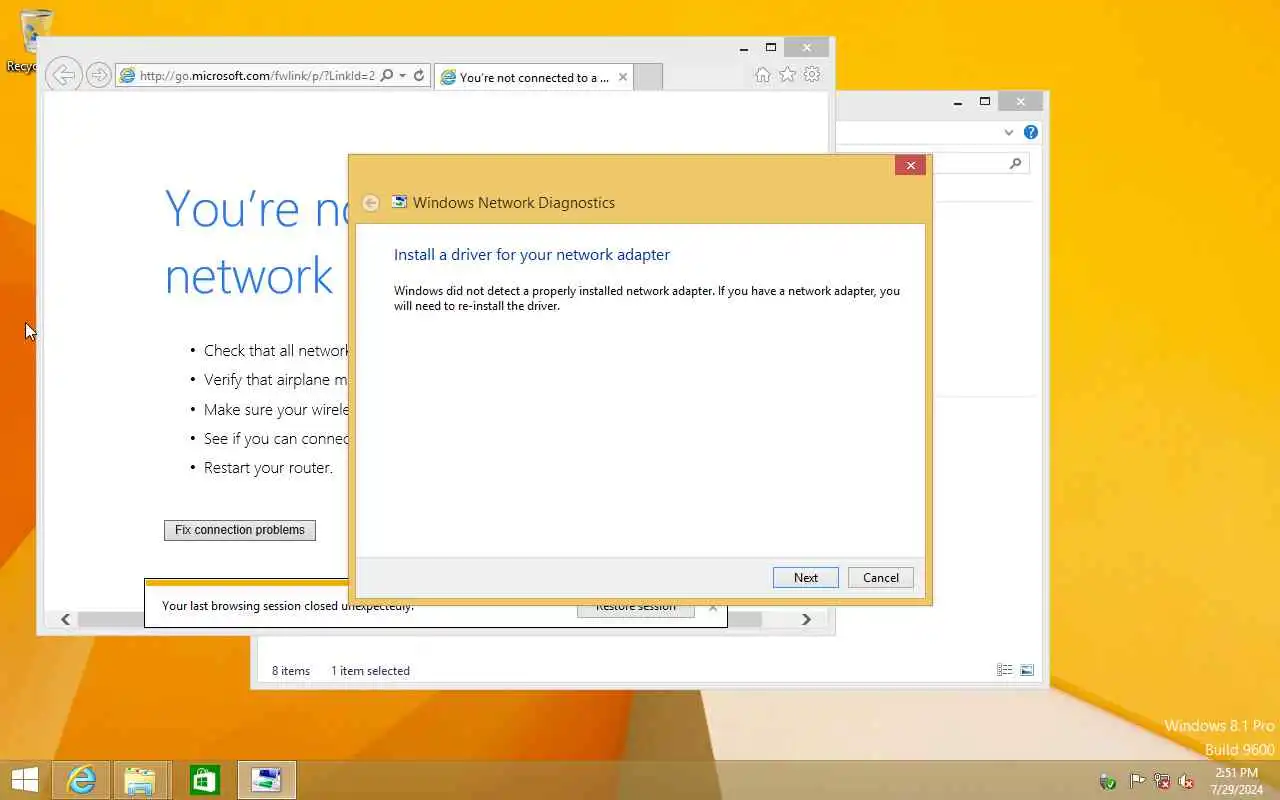Open Internet Explorer Favorites star
The image size is (1280, 800).
click(x=787, y=75)
